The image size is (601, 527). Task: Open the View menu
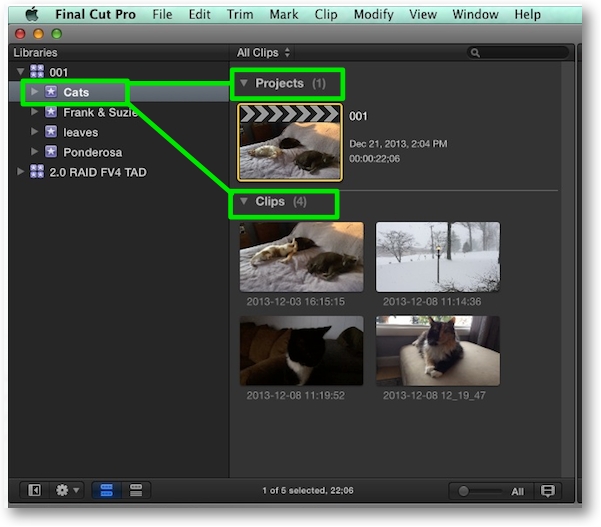[x=423, y=15]
